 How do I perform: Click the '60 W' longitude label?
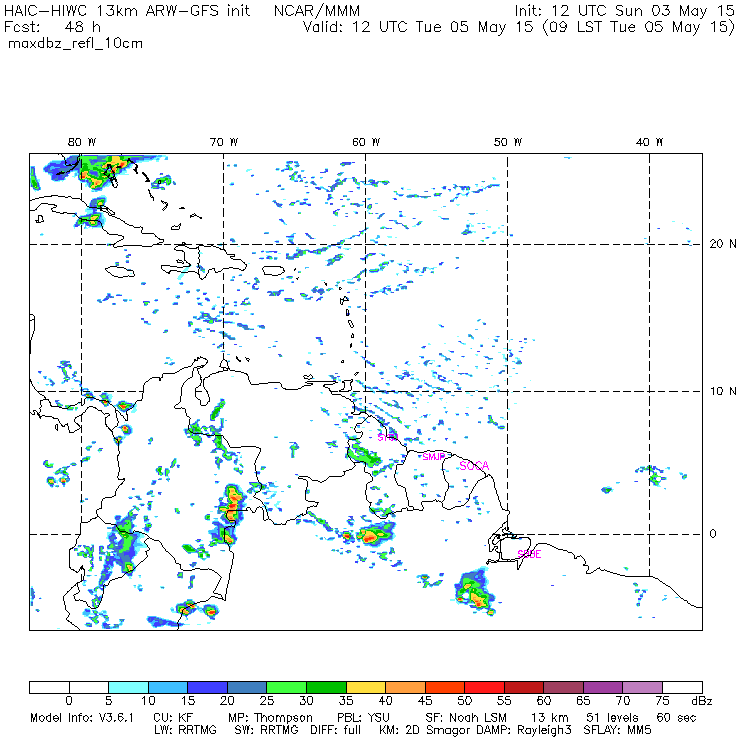pyautogui.click(x=366, y=142)
